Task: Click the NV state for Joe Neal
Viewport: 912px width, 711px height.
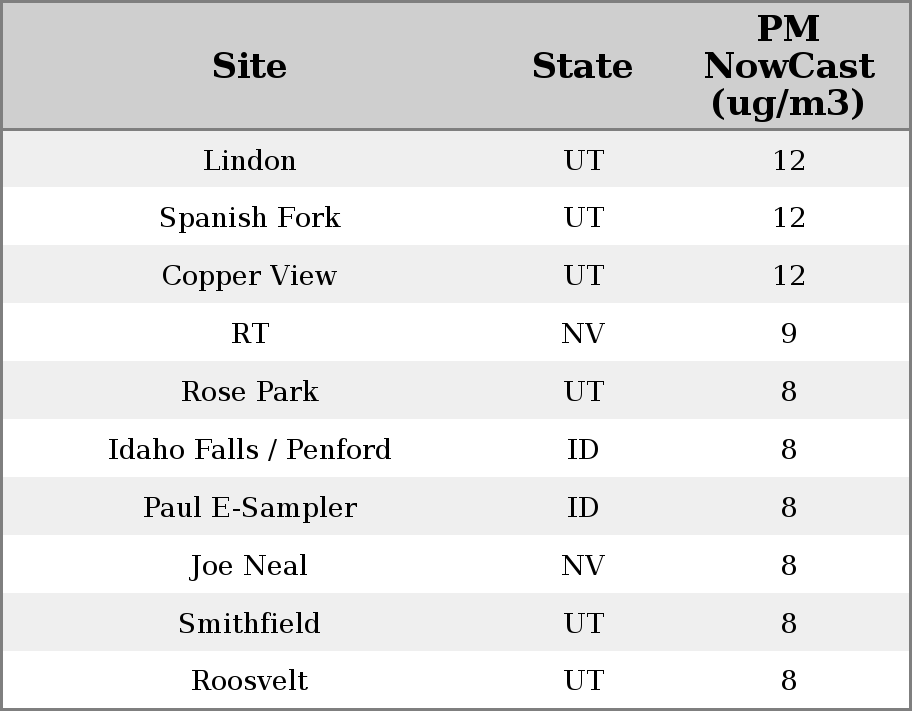Action: pos(583,566)
